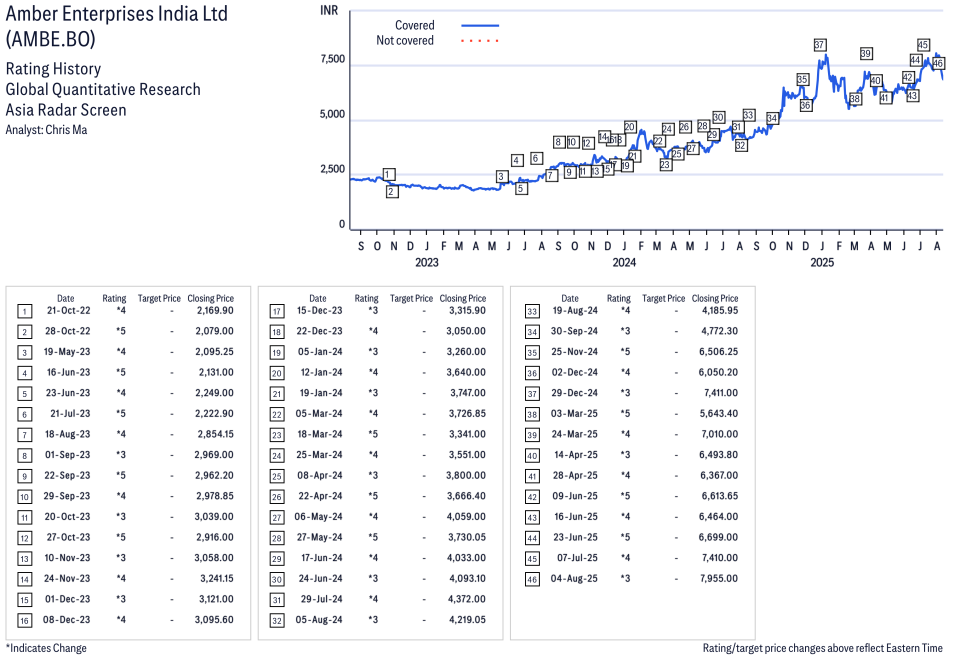
Task: Click the closing price 2,854.15
Action: click(215, 434)
